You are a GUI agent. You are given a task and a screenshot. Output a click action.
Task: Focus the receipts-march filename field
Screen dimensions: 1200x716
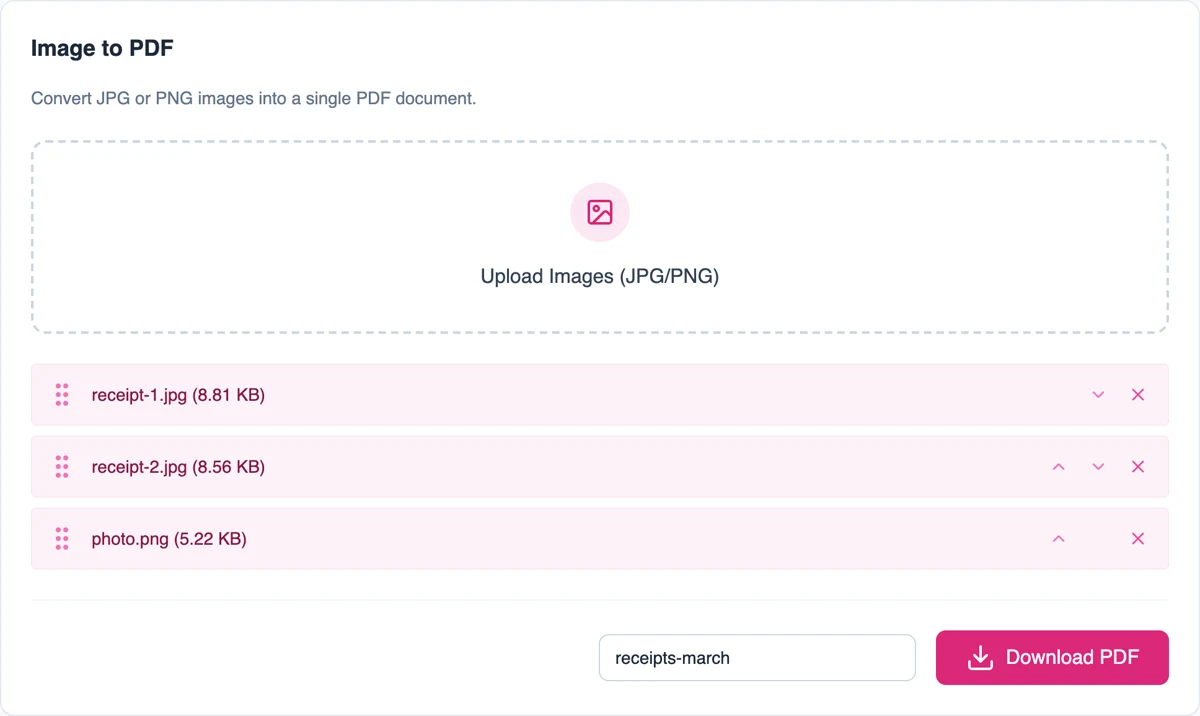[x=757, y=658]
